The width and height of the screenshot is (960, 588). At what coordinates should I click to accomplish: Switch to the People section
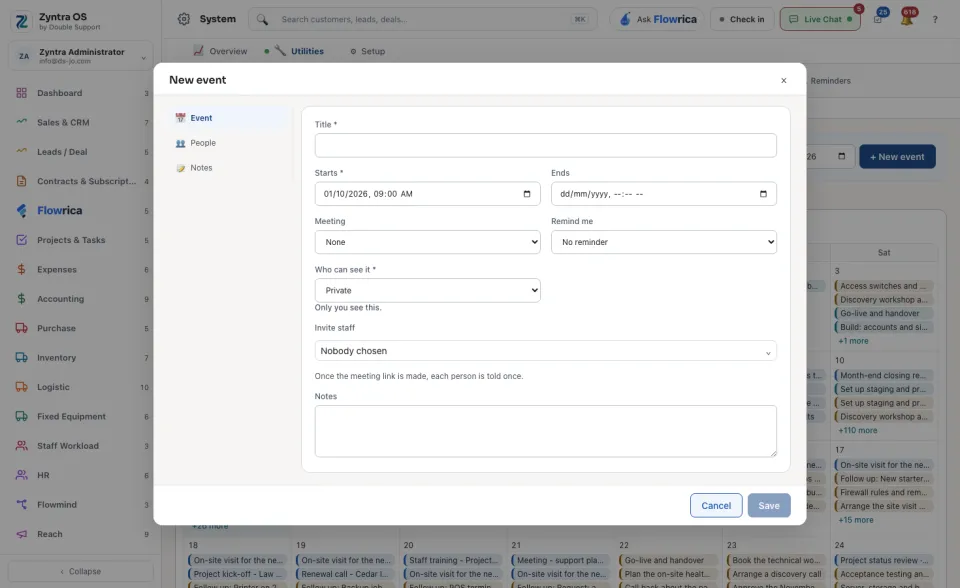pos(230,143)
